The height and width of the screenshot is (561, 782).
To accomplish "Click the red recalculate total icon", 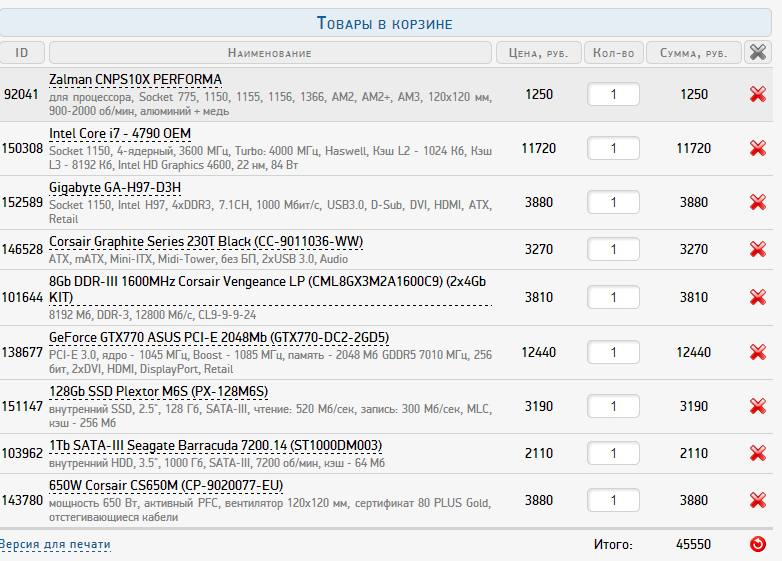I will tap(758, 544).
